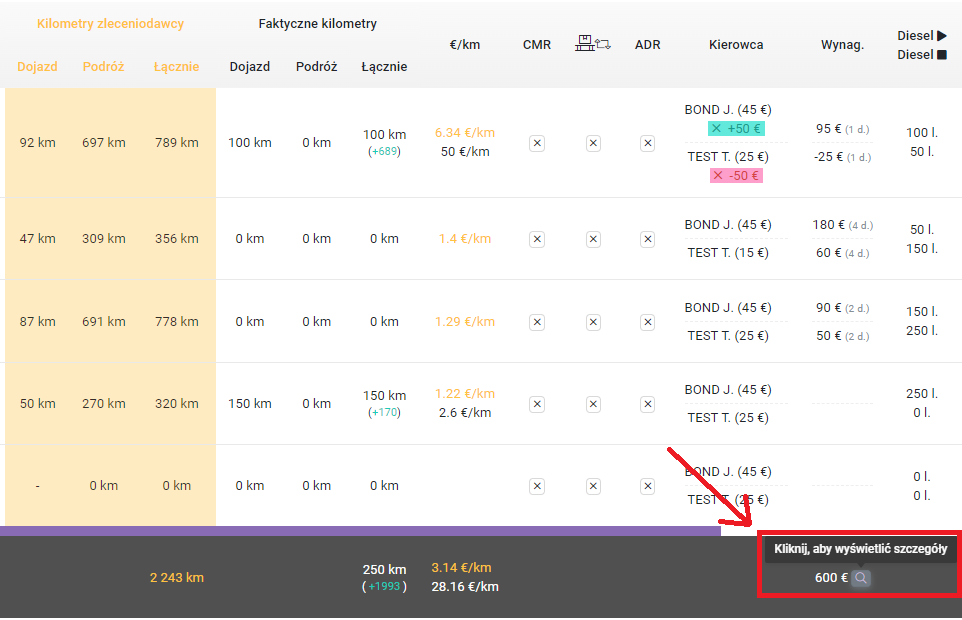Click the Wynag. column header

point(842,45)
